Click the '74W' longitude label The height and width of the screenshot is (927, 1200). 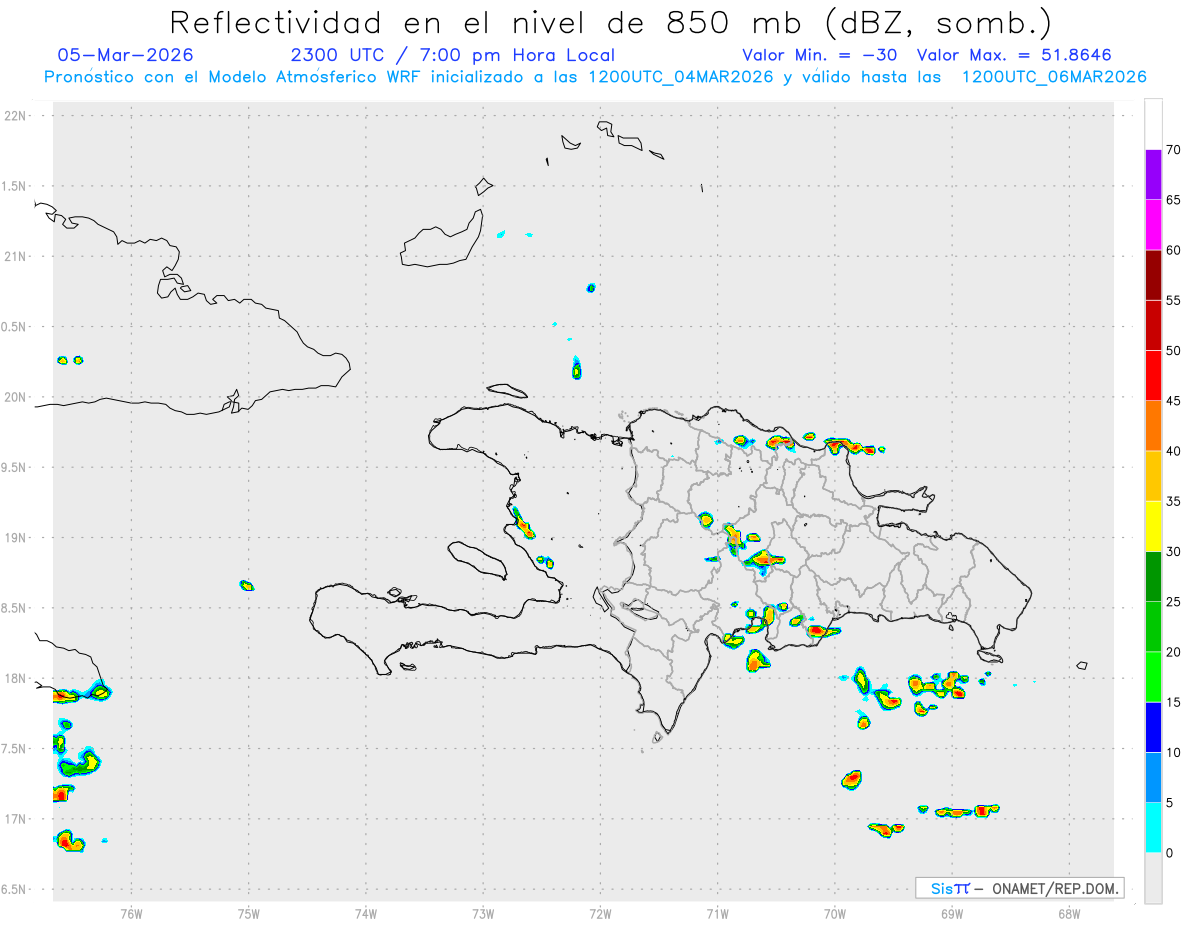tap(366, 914)
